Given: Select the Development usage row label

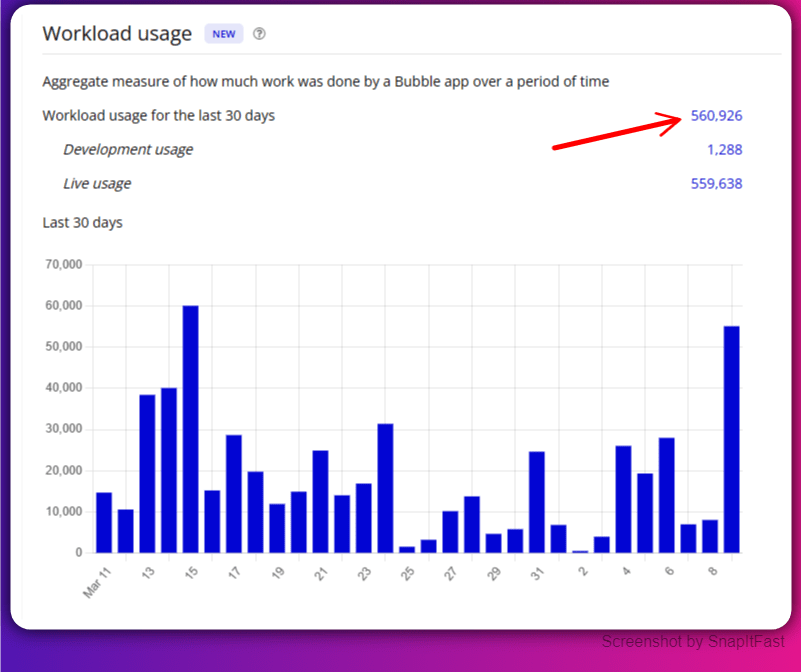Looking at the screenshot, I should (128, 149).
